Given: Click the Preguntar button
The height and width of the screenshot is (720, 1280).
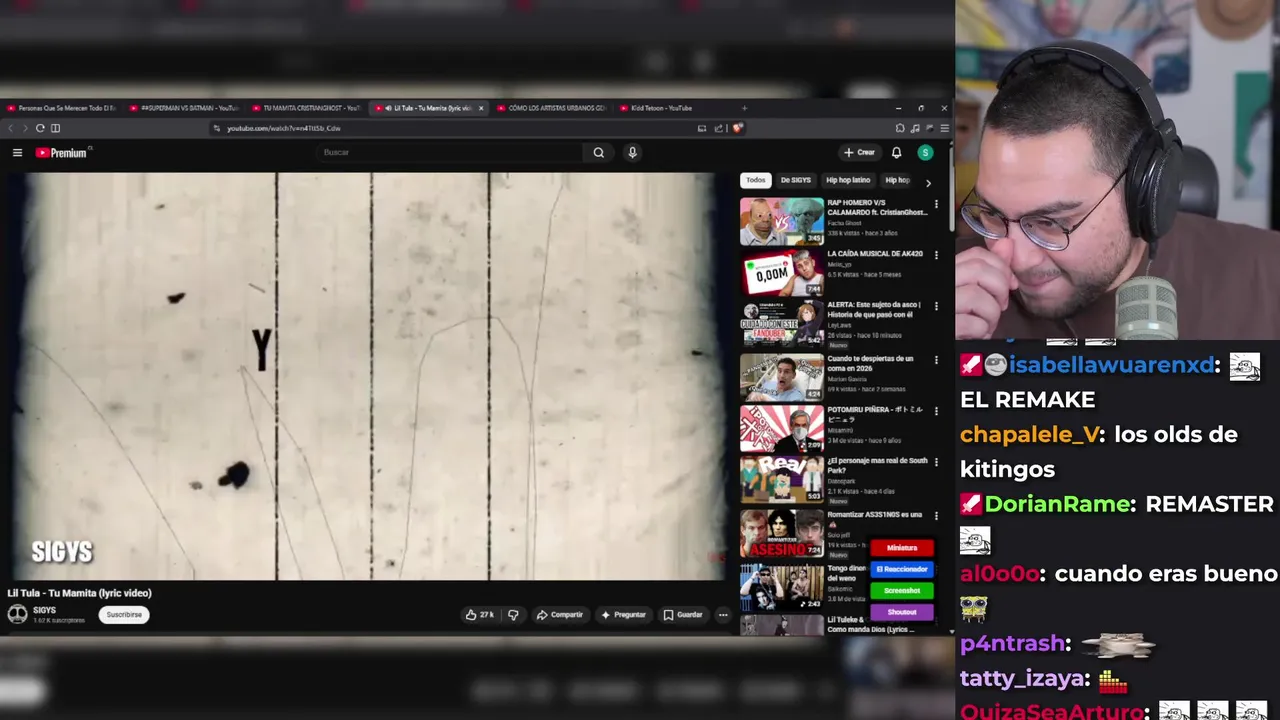Looking at the screenshot, I should [623, 615].
